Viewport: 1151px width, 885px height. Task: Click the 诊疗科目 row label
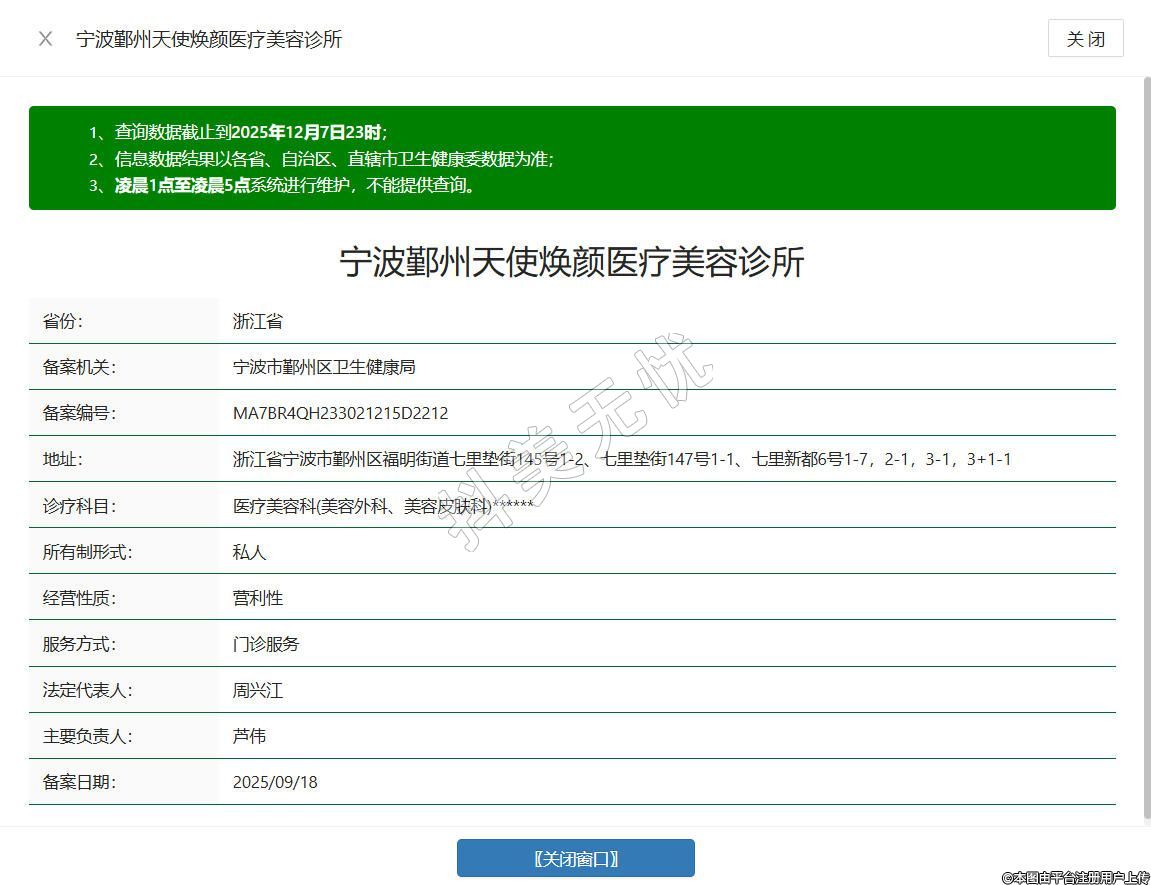(x=80, y=506)
